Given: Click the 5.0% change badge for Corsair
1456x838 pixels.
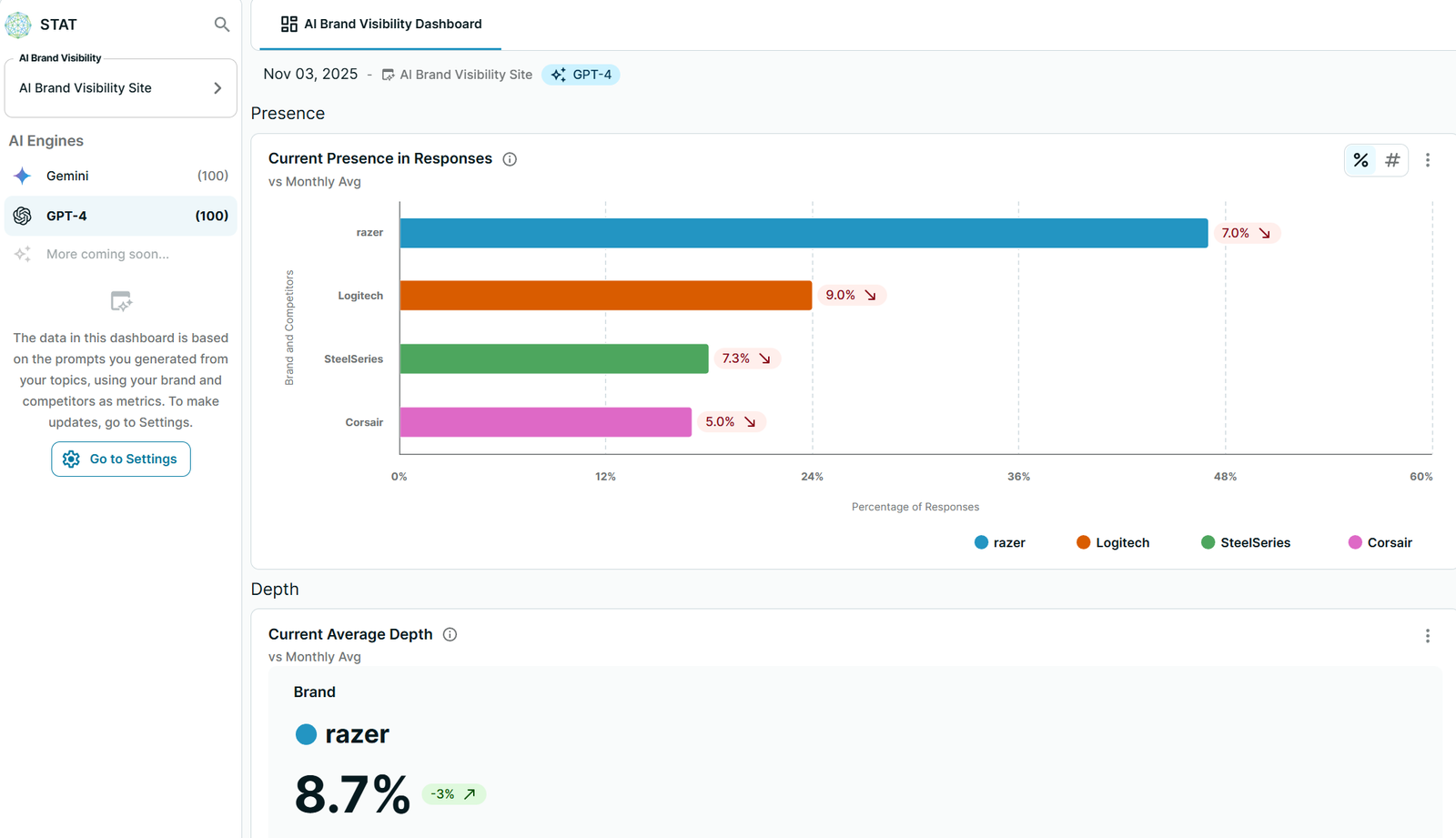Looking at the screenshot, I should [731, 422].
